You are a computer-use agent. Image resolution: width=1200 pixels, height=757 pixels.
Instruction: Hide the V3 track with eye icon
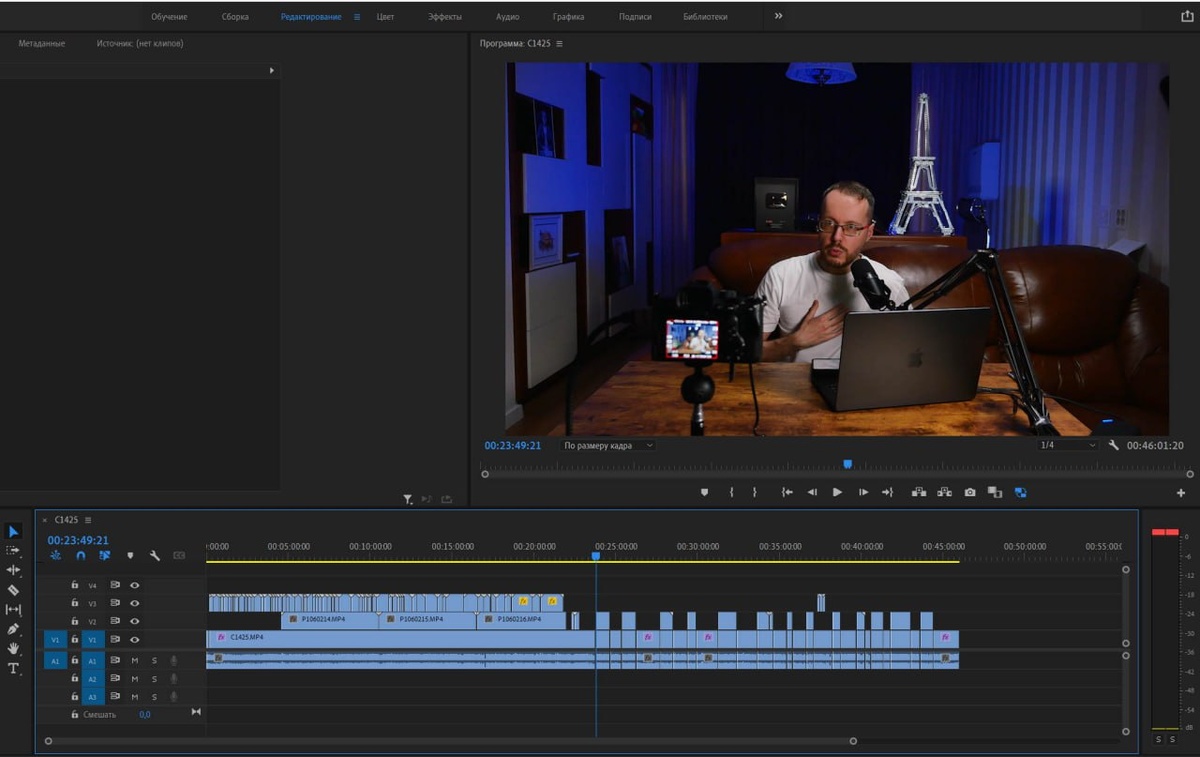[x=135, y=603]
